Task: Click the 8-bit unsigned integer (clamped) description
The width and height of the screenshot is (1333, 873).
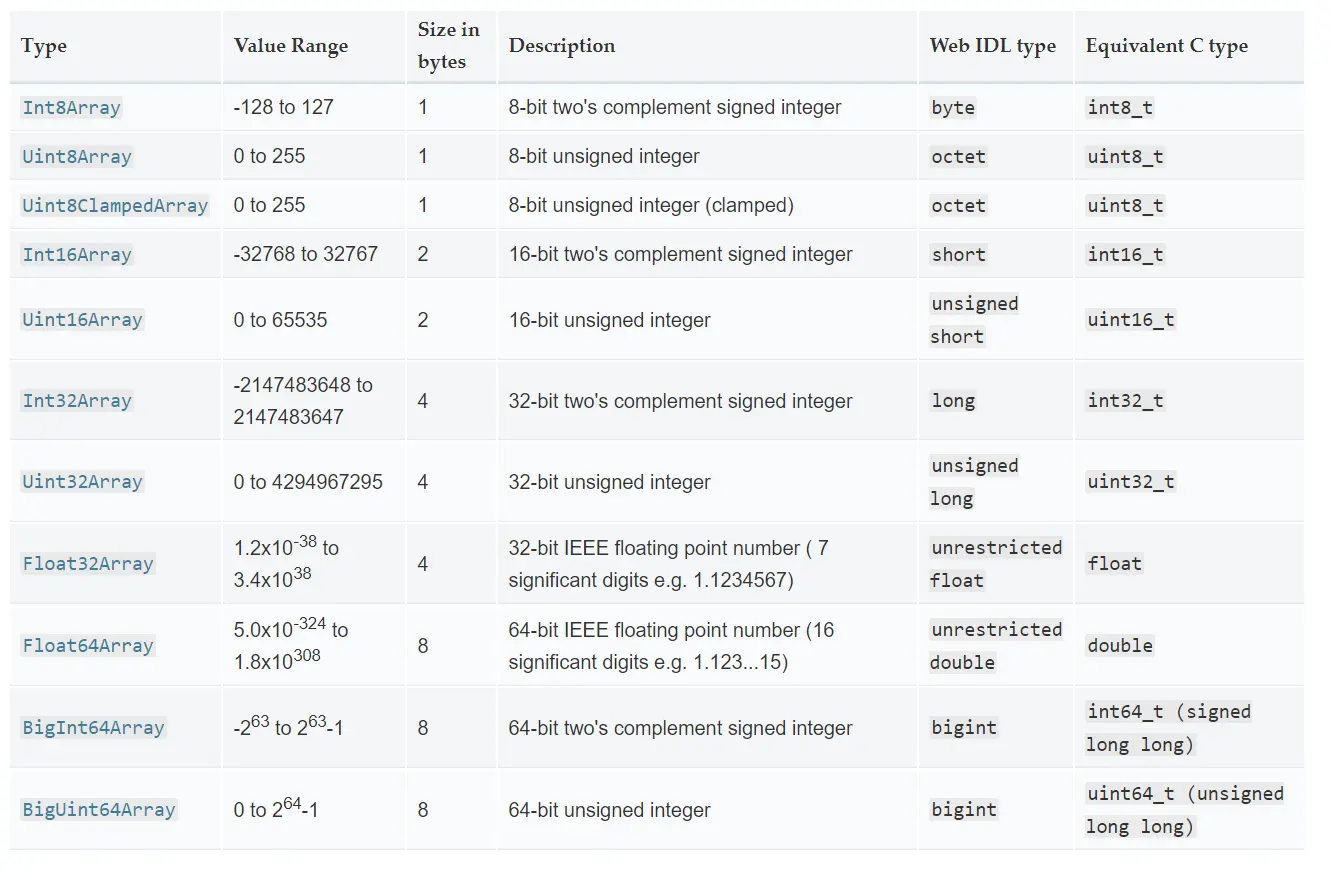Action: (x=651, y=206)
